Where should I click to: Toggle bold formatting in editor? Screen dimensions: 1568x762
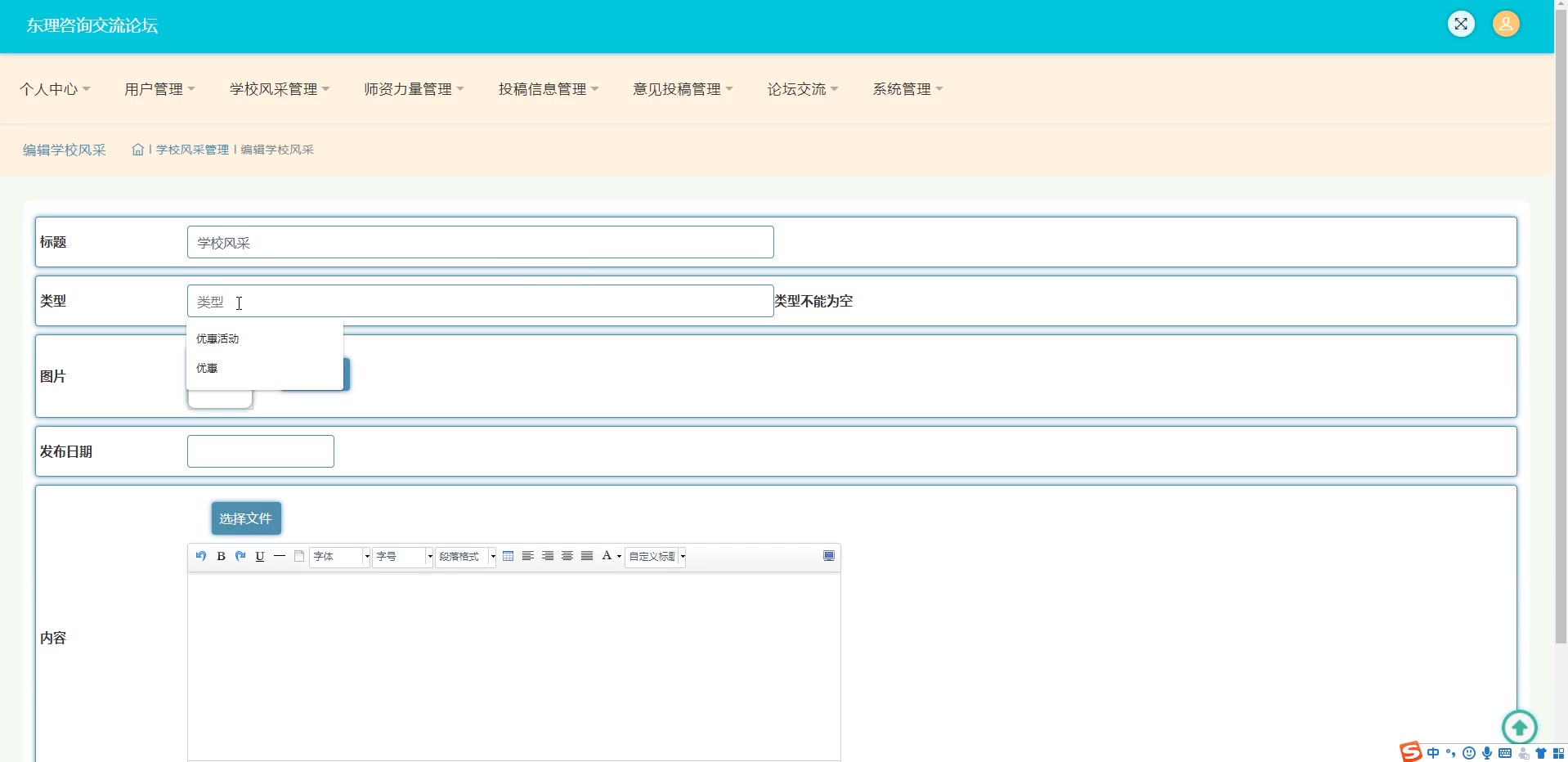point(221,556)
